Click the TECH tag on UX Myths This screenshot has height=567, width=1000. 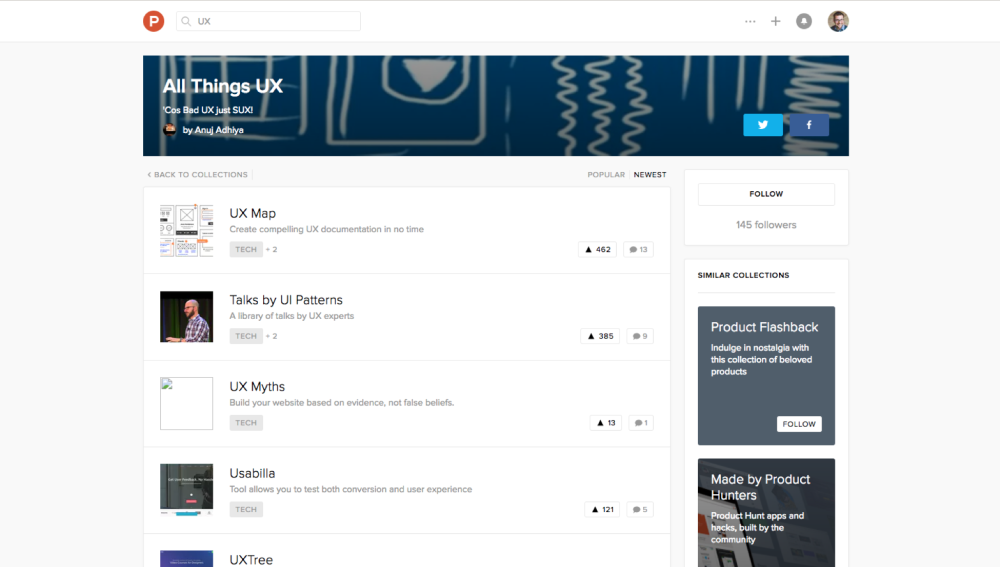tap(246, 423)
